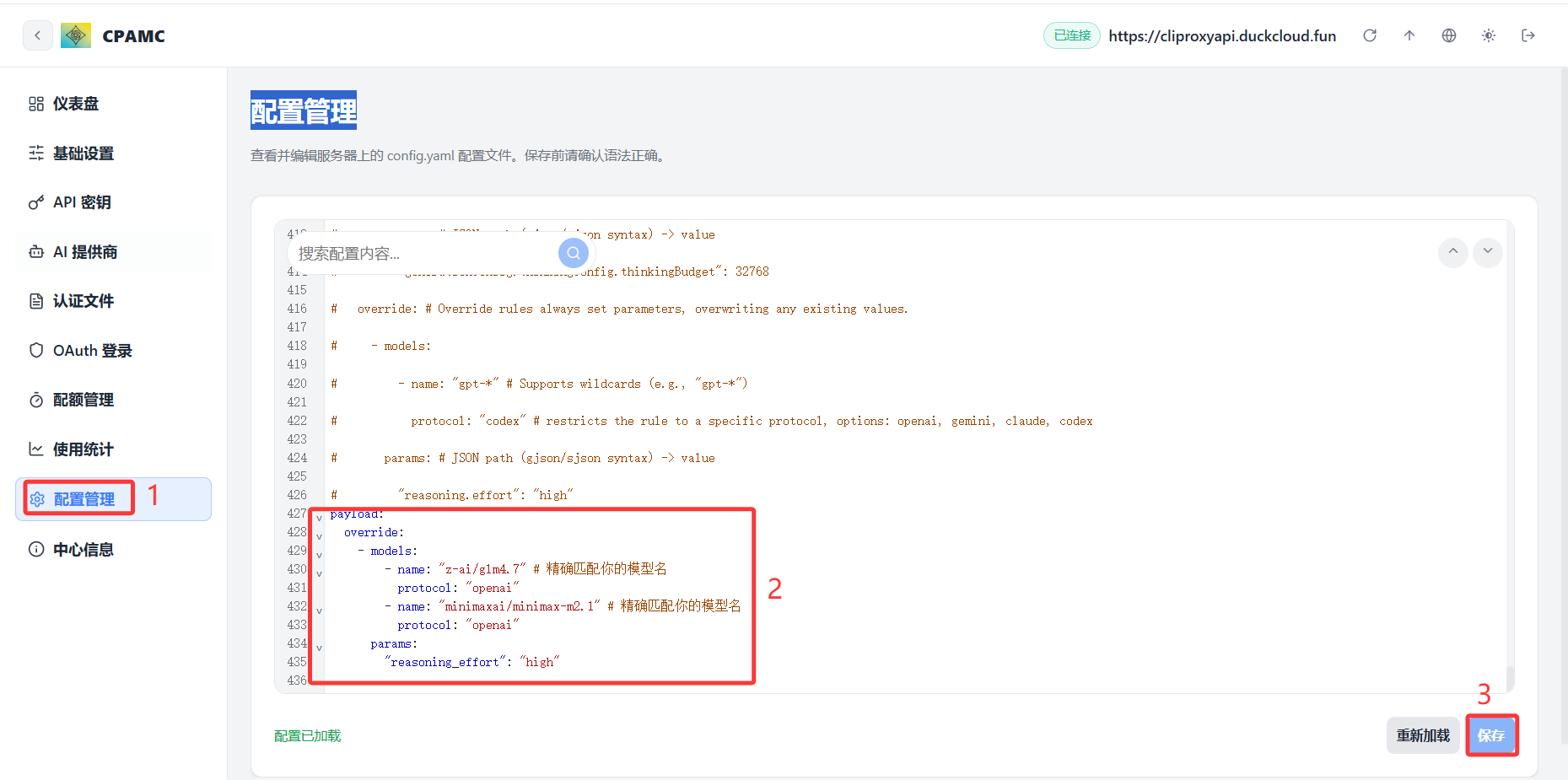Open 中心信息 info page

click(113, 550)
